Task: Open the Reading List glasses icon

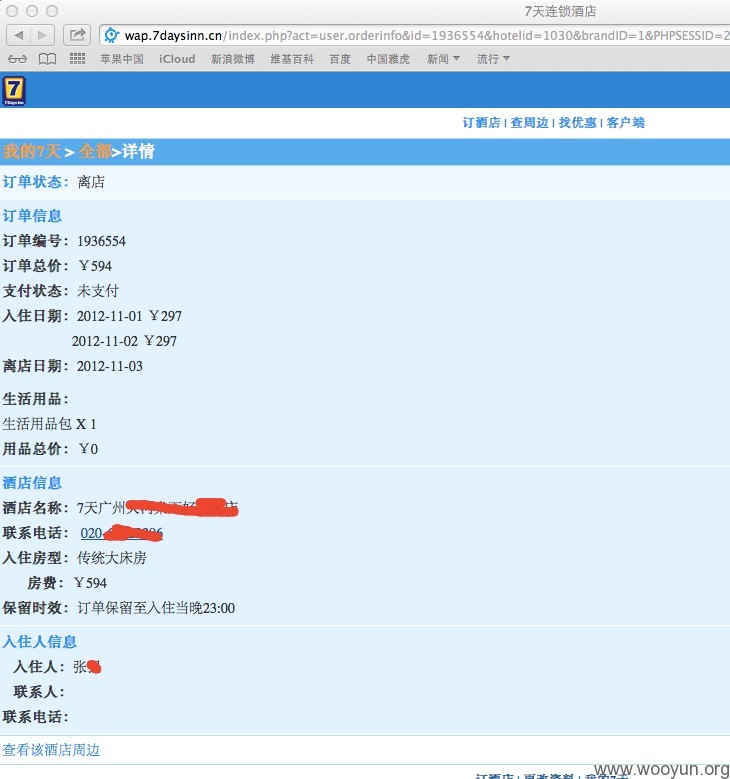Action: [17, 59]
